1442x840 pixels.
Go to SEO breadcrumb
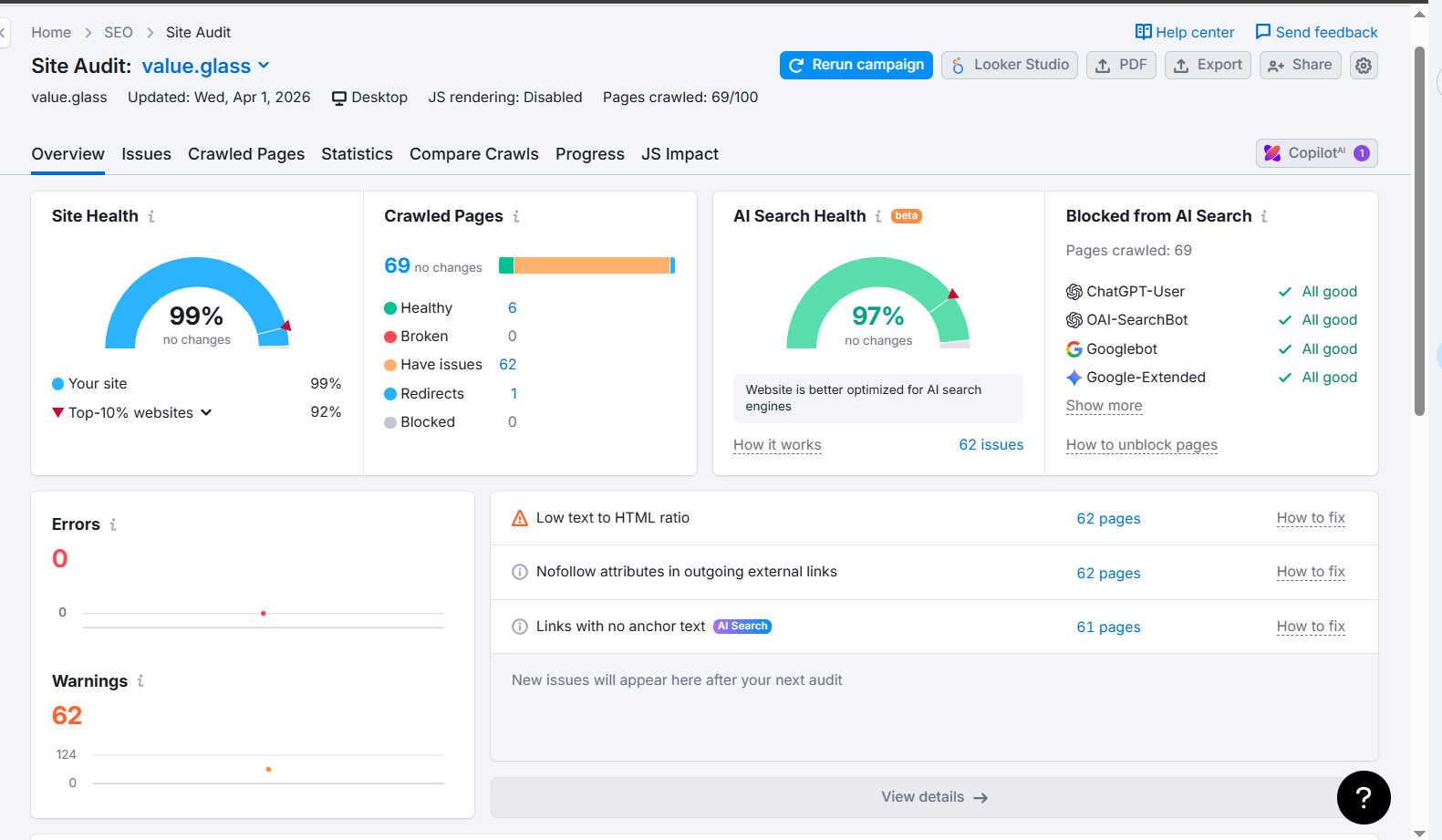coord(119,33)
